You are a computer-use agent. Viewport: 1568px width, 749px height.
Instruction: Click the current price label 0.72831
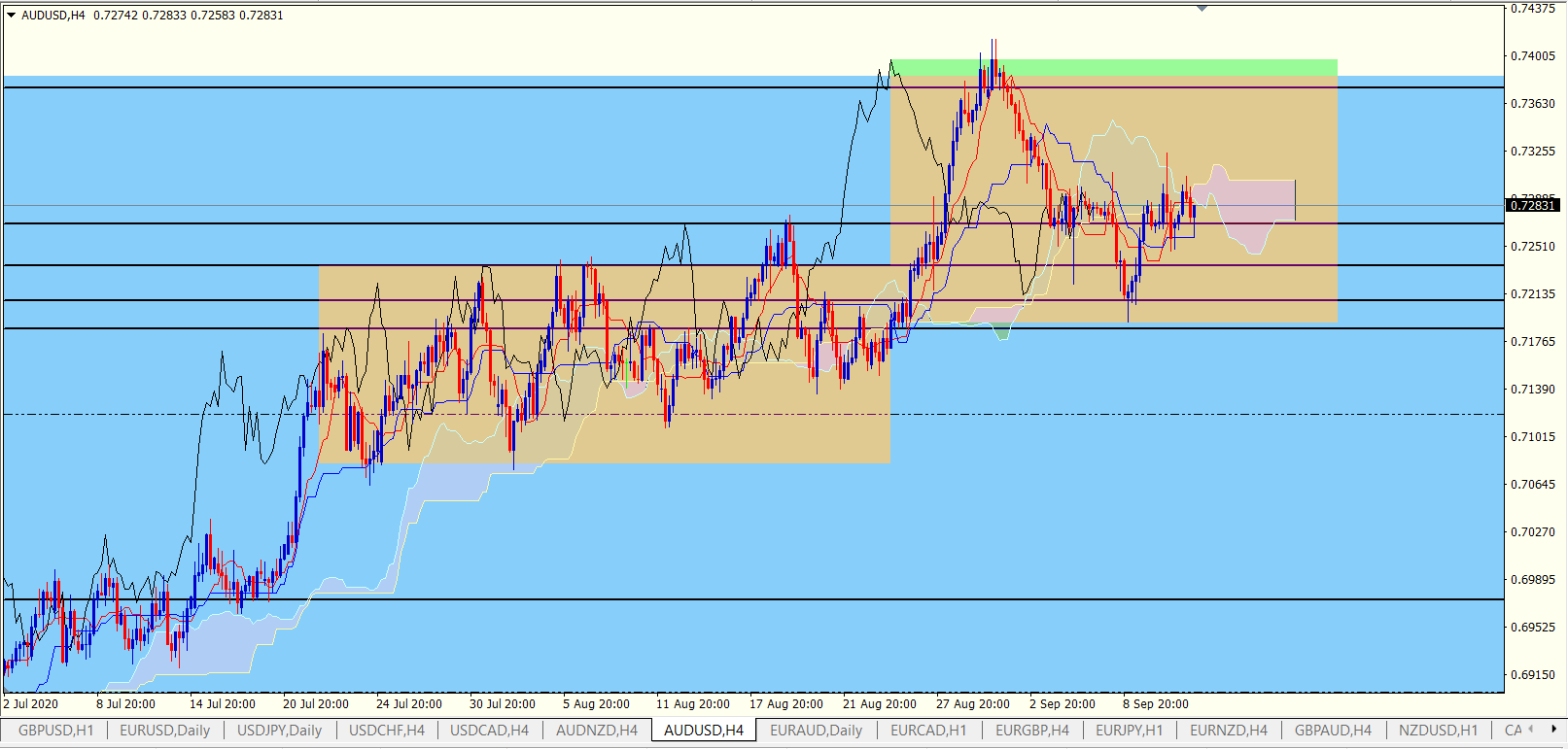(1533, 205)
